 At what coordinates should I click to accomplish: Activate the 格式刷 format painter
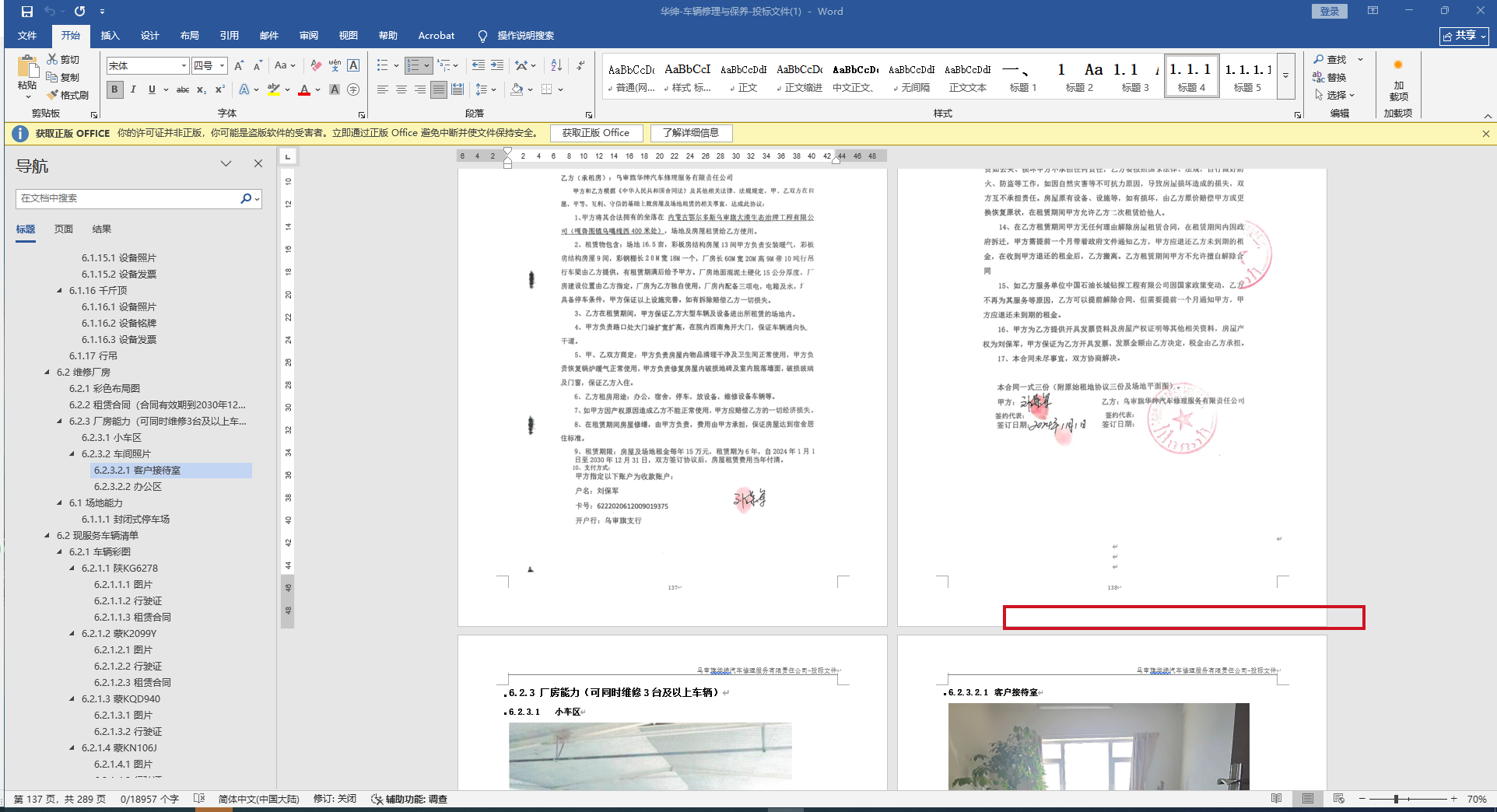[x=68, y=95]
